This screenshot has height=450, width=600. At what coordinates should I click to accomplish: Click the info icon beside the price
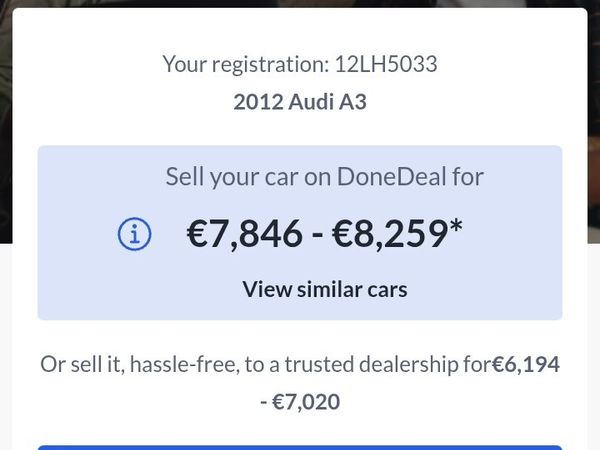pos(134,234)
